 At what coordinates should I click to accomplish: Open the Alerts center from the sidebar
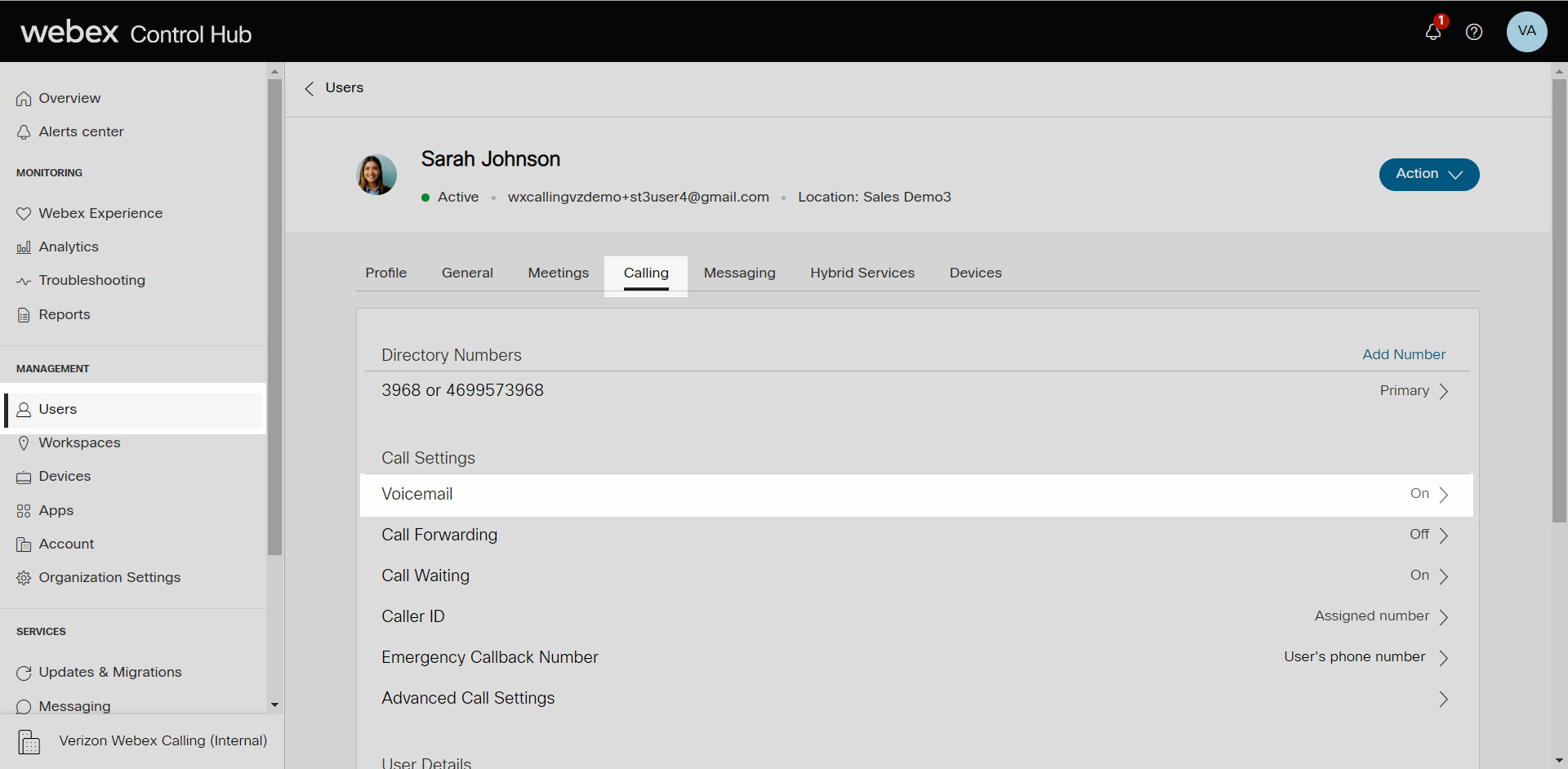pos(24,131)
